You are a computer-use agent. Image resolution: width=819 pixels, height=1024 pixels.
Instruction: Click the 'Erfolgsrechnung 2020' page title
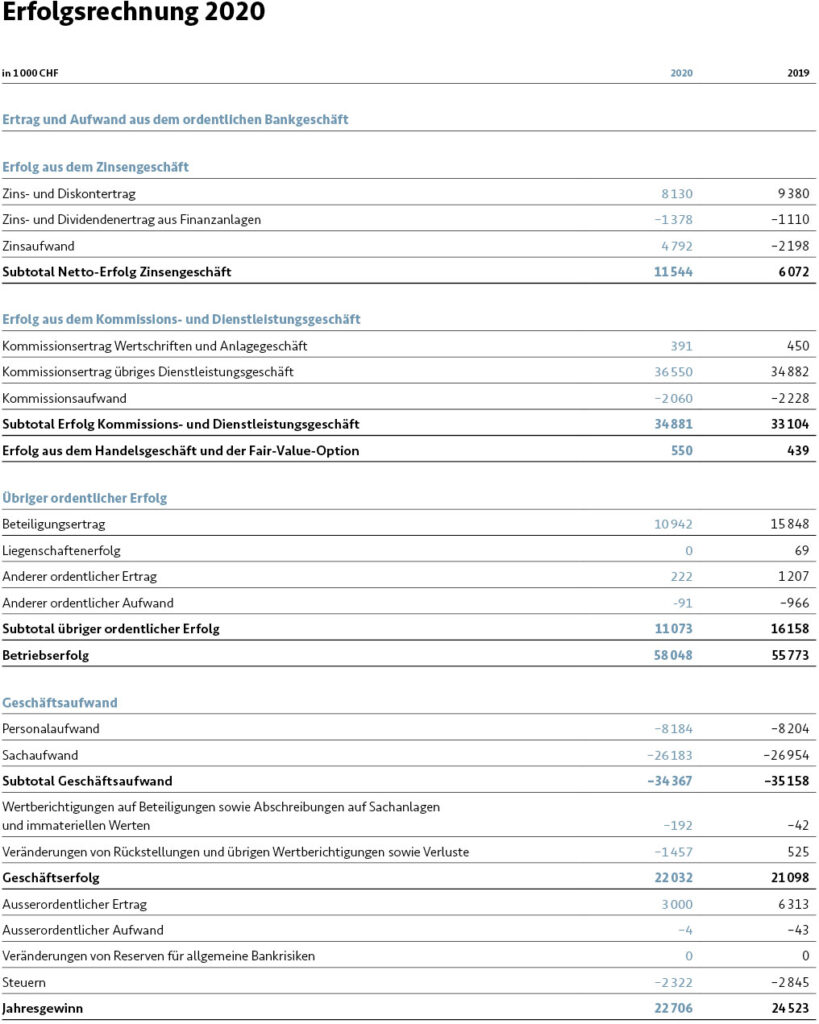coord(133,14)
